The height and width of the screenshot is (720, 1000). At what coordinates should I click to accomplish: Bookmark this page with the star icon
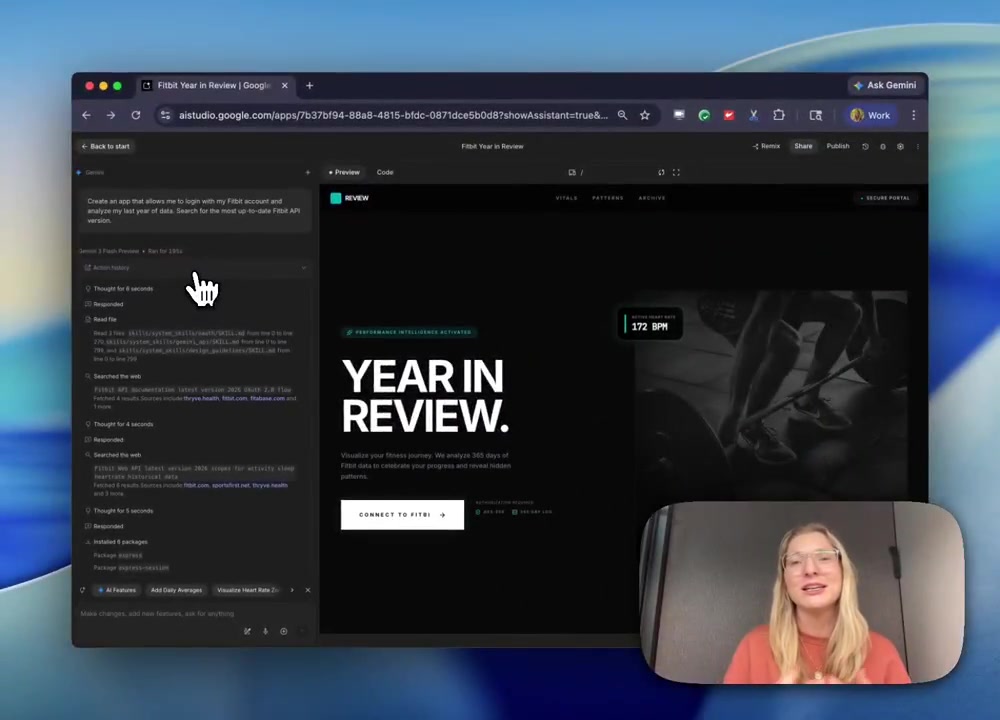pos(645,115)
